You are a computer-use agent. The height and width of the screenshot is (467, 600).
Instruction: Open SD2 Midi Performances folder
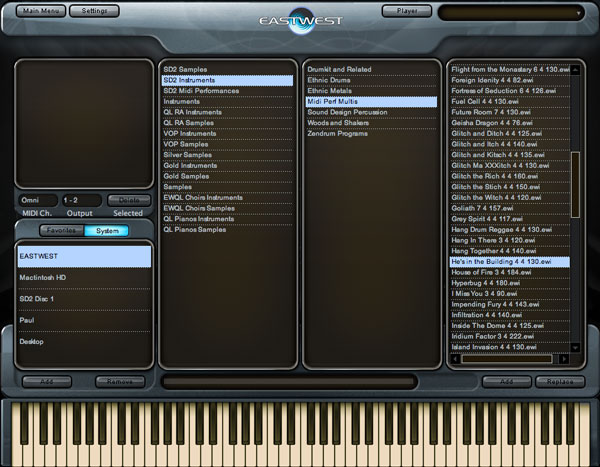pos(228,91)
